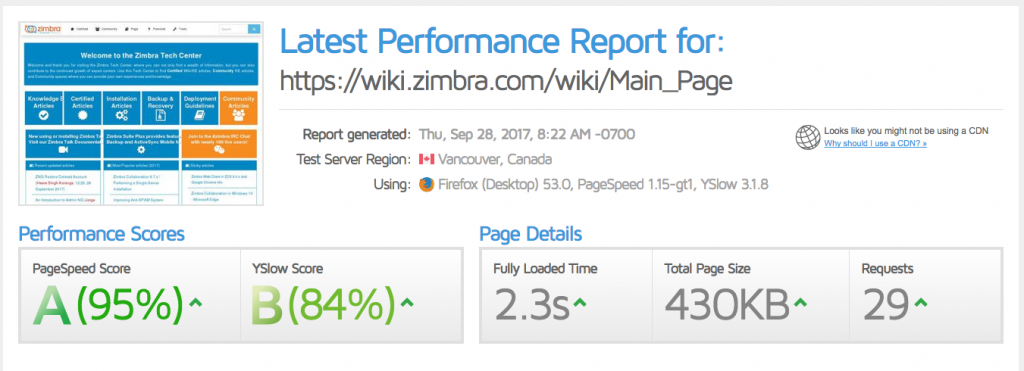Click the Total Page Size arrow

point(801,302)
